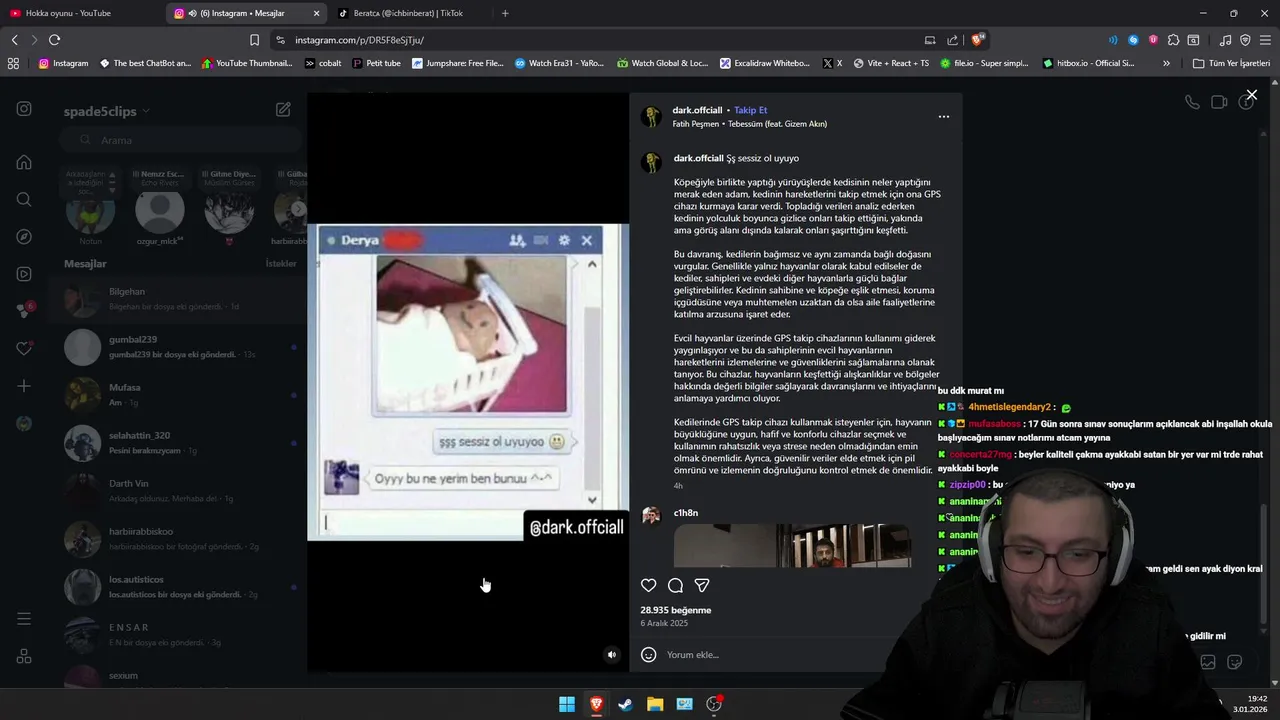
Task: Open conversation with selahattin_320
Action: coord(182,442)
